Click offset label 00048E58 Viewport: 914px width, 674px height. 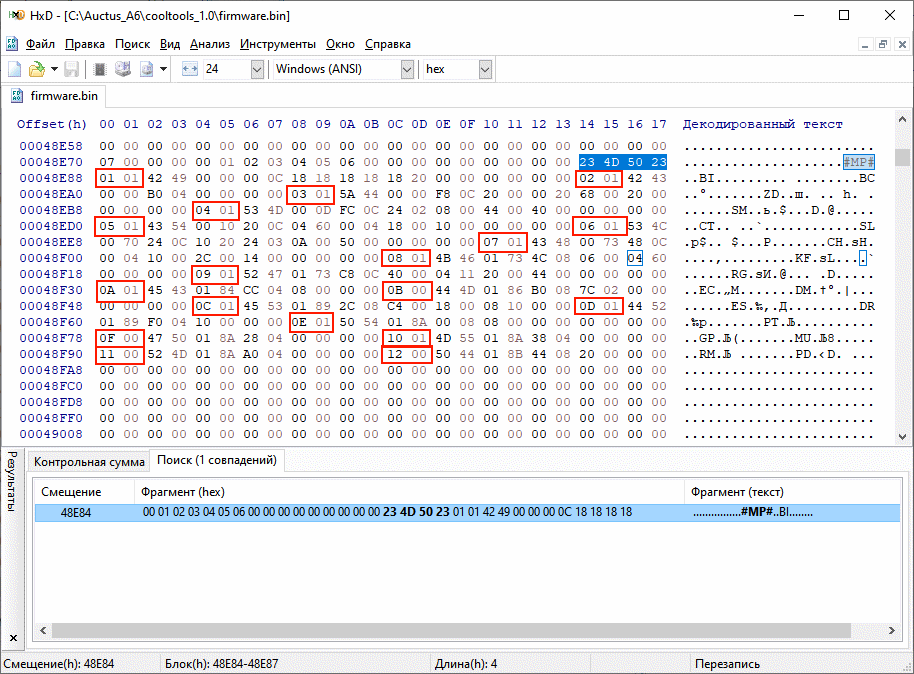[51, 146]
